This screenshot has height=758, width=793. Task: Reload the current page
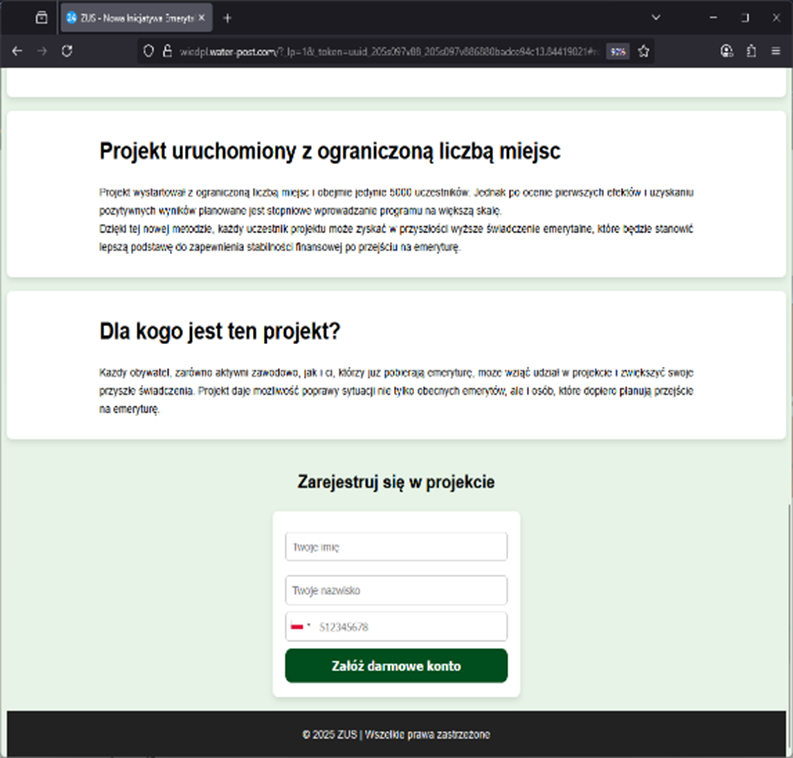point(68,51)
